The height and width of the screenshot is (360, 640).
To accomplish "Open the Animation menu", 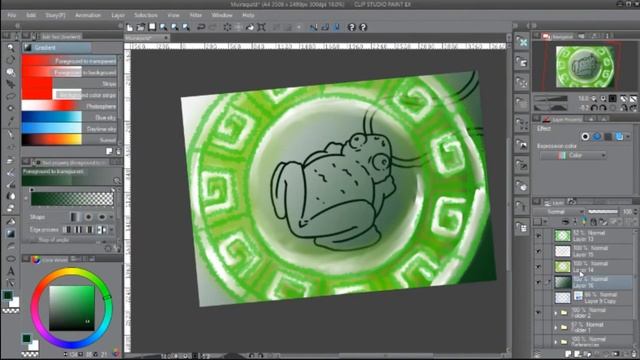I will (x=88, y=15).
